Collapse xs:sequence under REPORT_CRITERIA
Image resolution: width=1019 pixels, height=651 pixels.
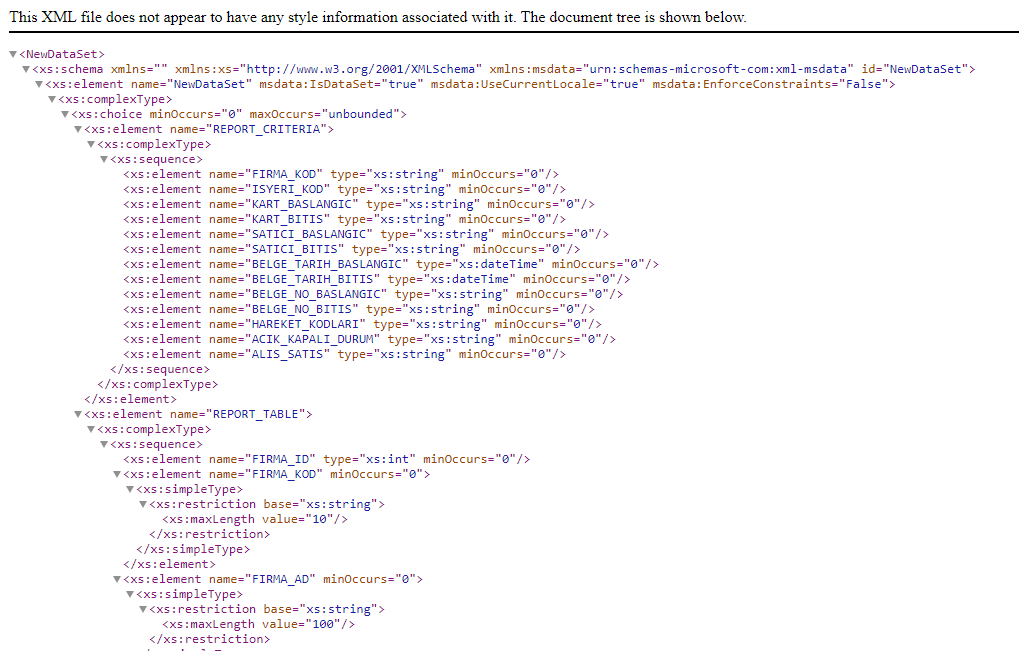point(104,159)
